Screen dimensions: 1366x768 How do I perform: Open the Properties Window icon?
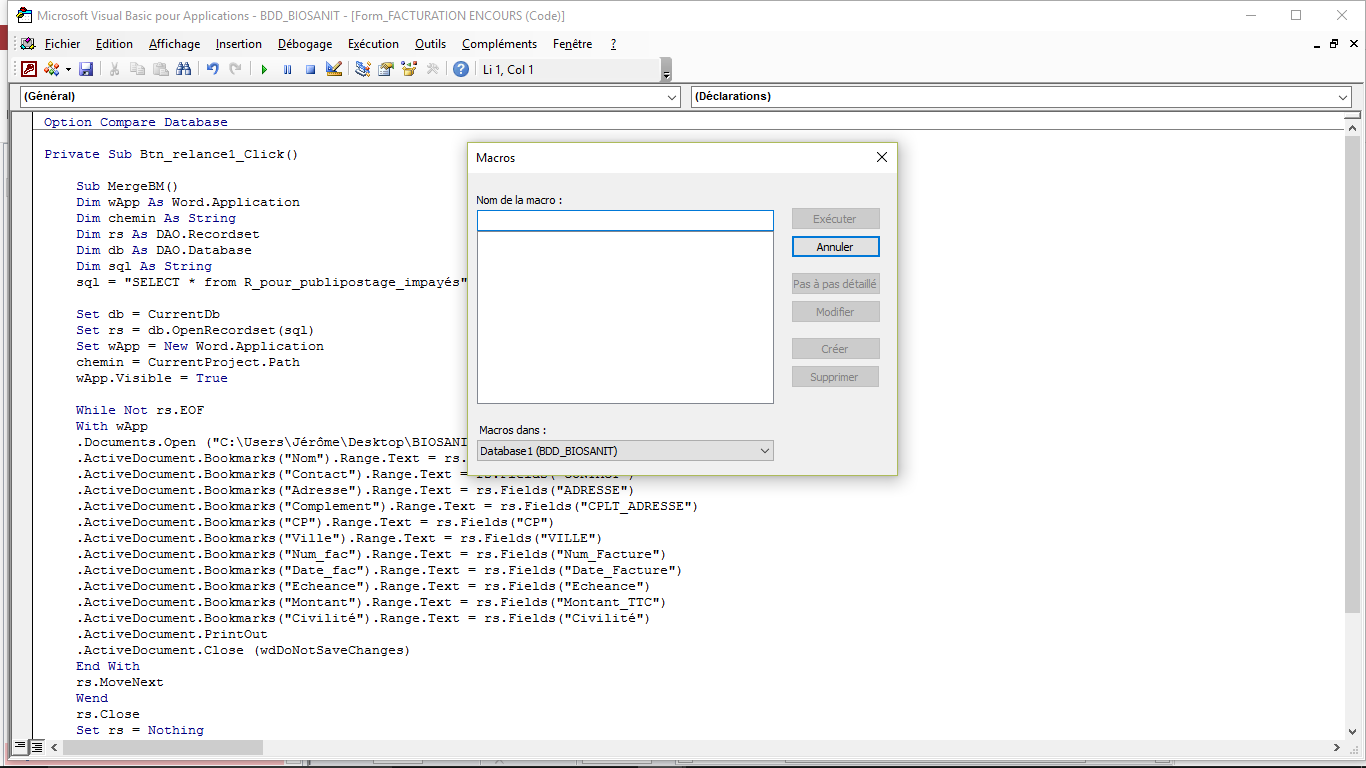[385, 69]
